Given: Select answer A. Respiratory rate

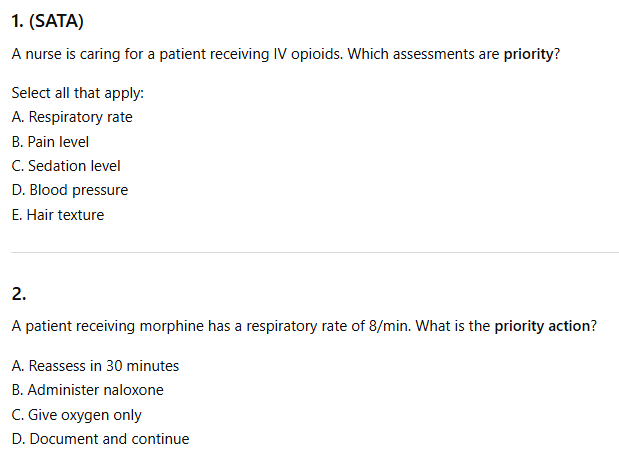Looking at the screenshot, I should pyautogui.click(x=72, y=117).
